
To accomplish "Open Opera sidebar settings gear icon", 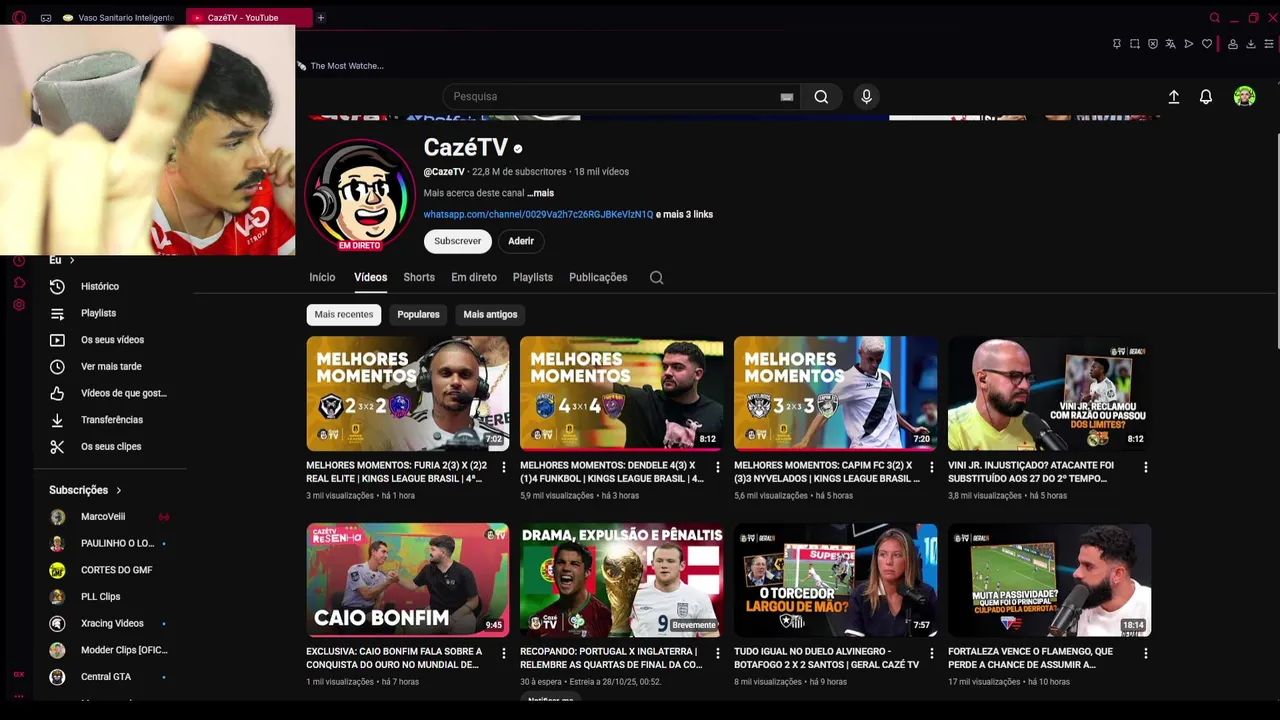I will 18,305.
